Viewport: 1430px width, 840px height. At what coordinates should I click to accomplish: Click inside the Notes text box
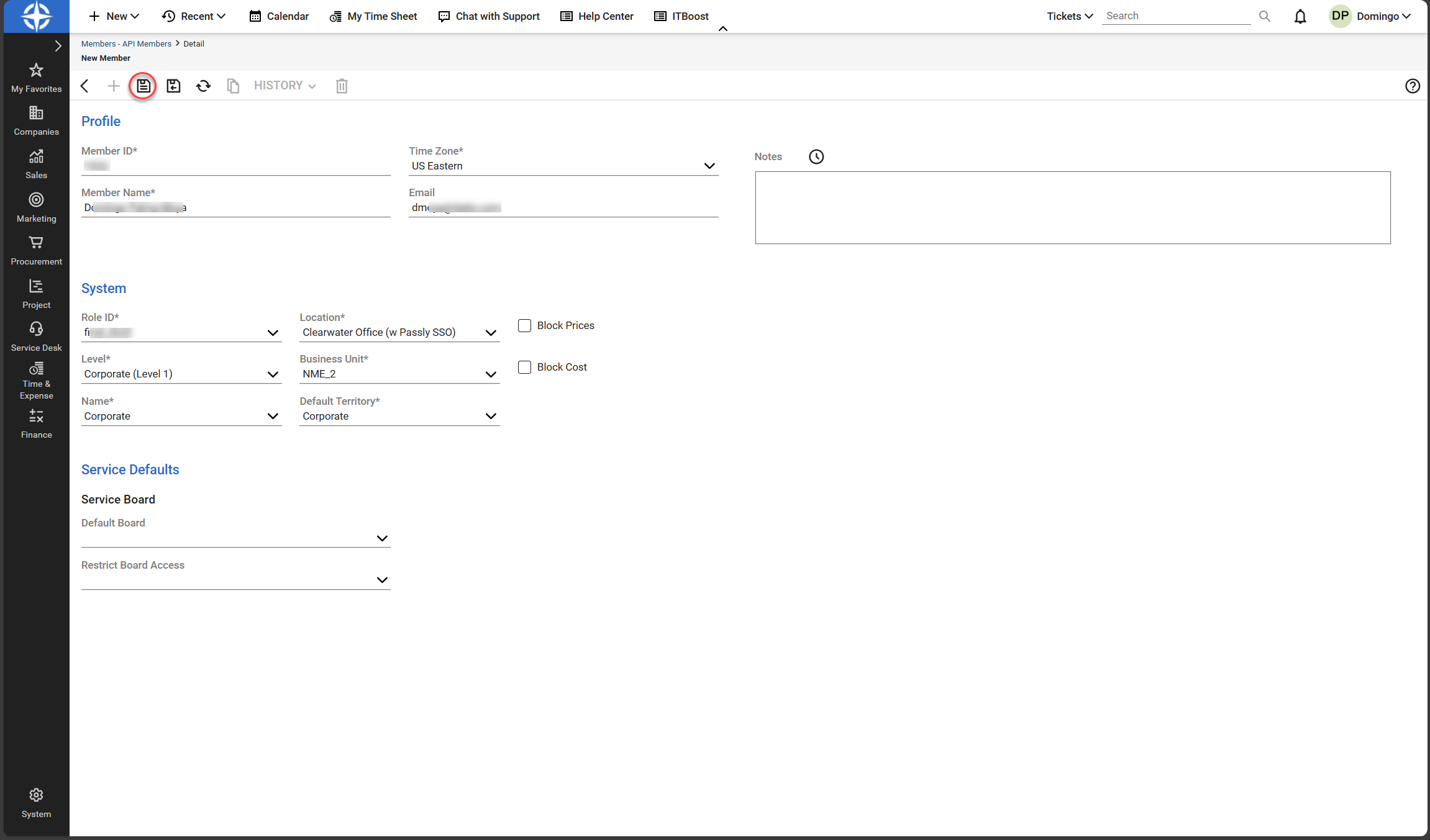coord(1072,207)
